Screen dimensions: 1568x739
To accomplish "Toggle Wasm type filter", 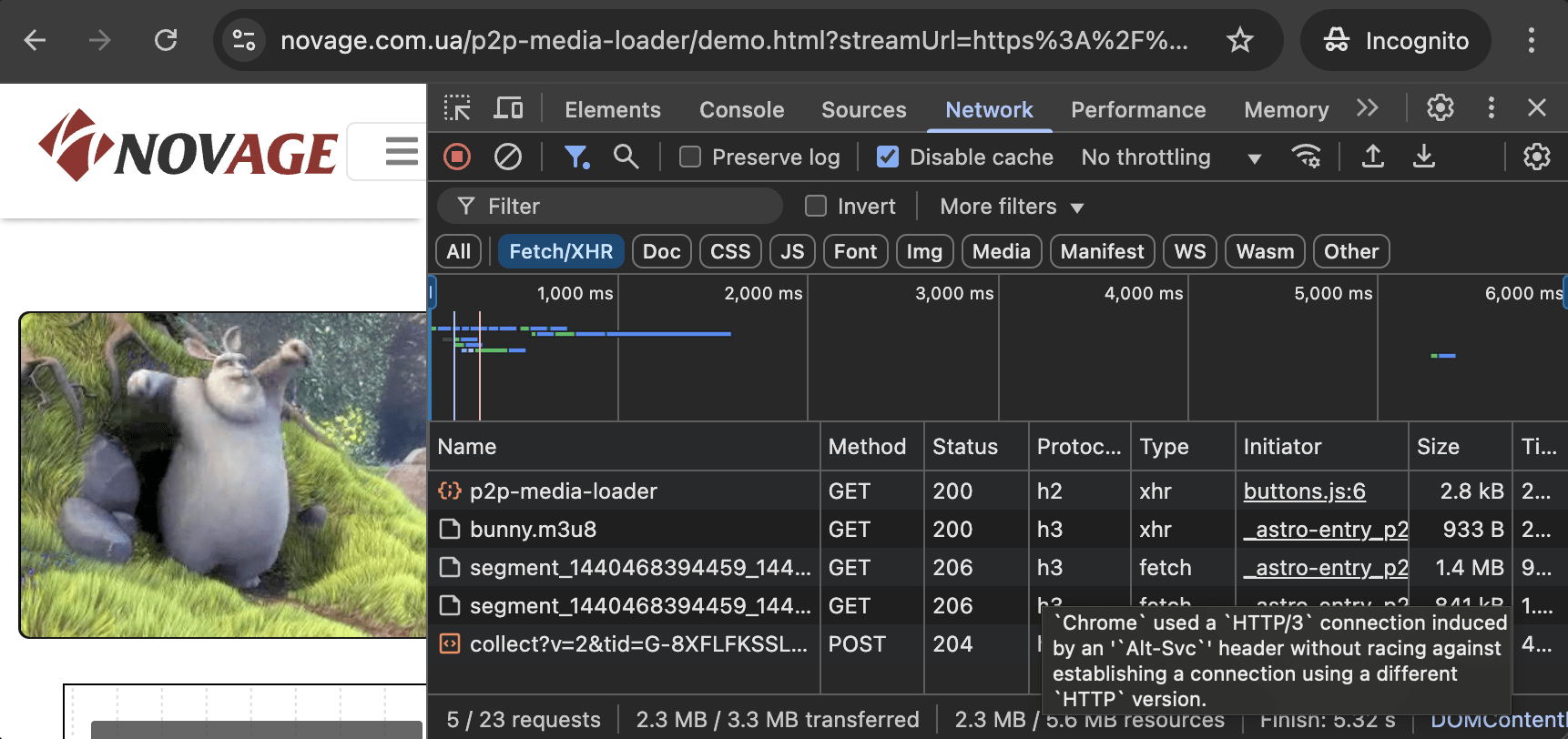I will pos(1265,251).
